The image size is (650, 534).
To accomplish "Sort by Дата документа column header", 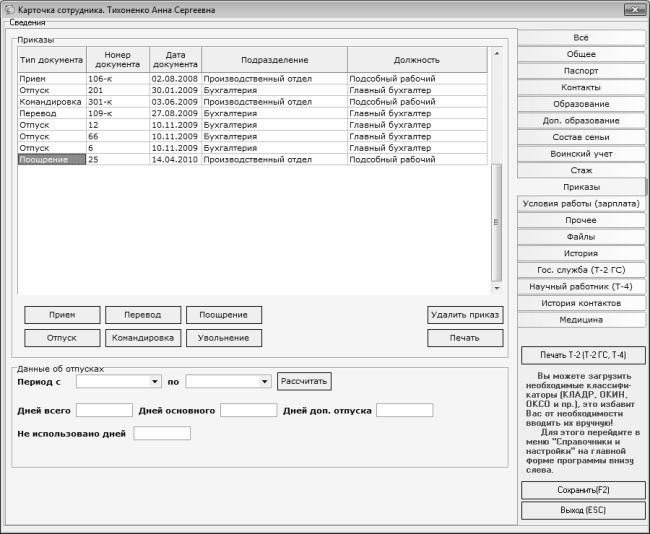I will pyautogui.click(x=175, y=59).
